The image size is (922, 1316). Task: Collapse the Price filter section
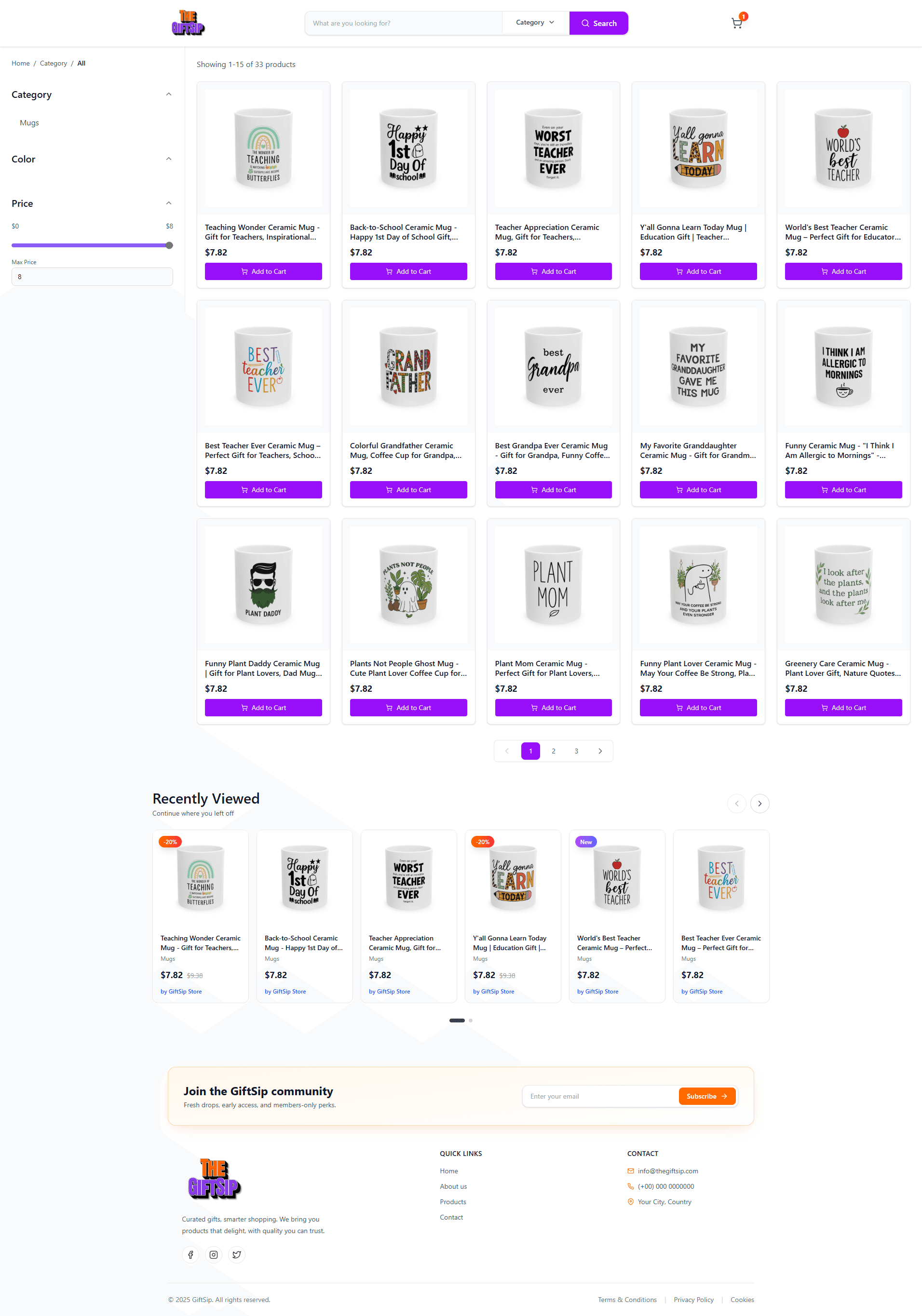click(x=169, y=203)
